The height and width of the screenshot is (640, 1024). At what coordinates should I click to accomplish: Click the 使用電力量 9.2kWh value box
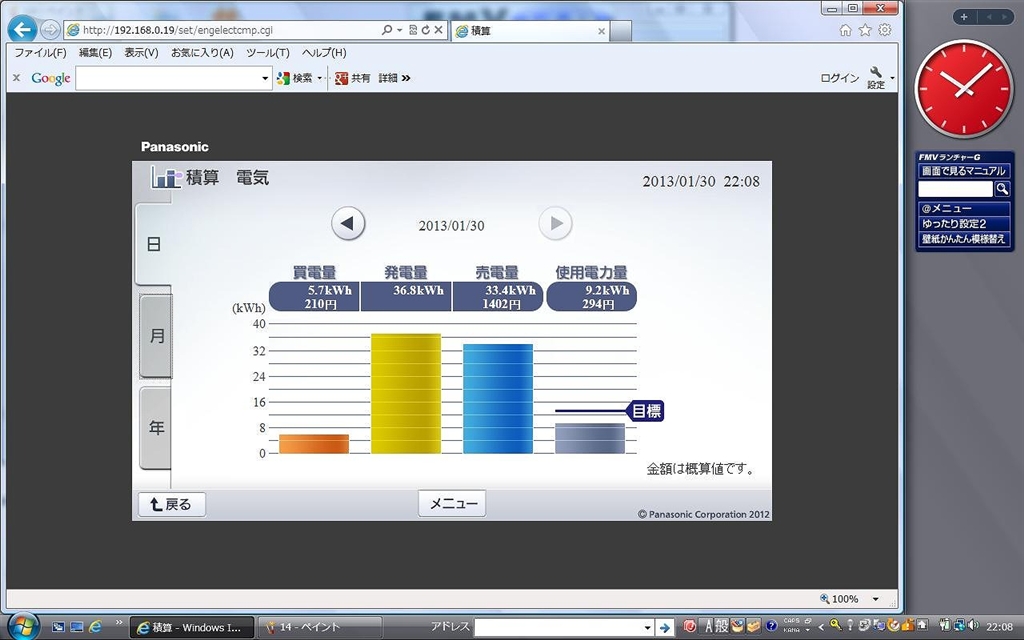pyautogui.click(x=592, y=297)
